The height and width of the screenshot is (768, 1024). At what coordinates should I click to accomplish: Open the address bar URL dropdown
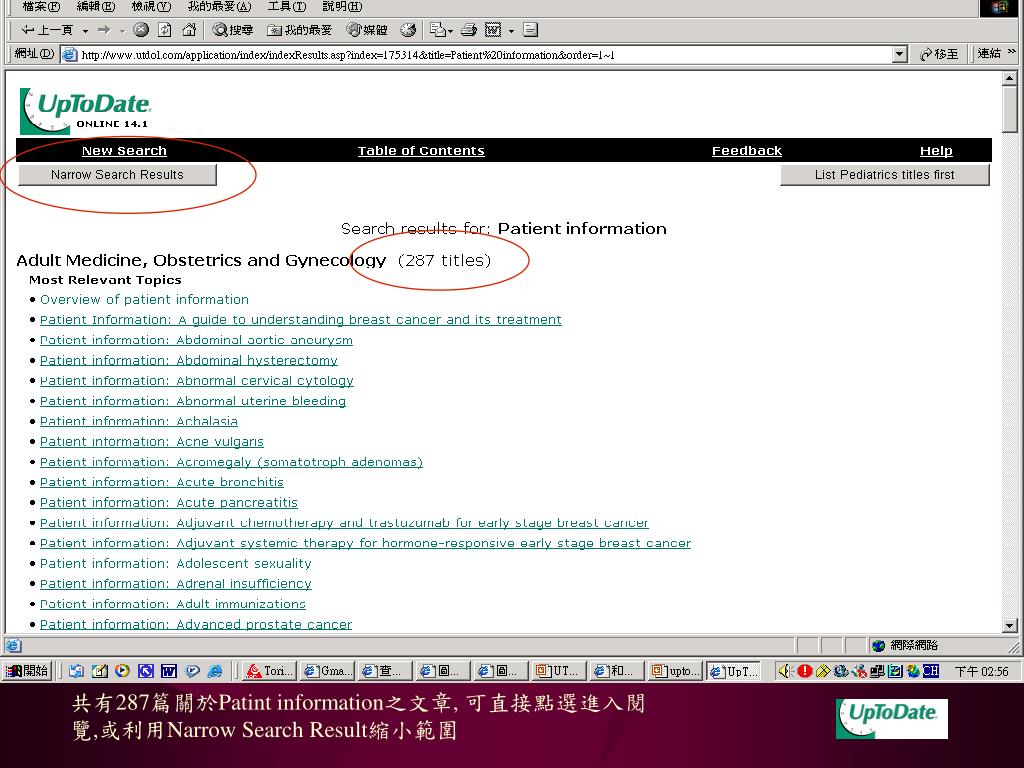(x=899, y=54)
